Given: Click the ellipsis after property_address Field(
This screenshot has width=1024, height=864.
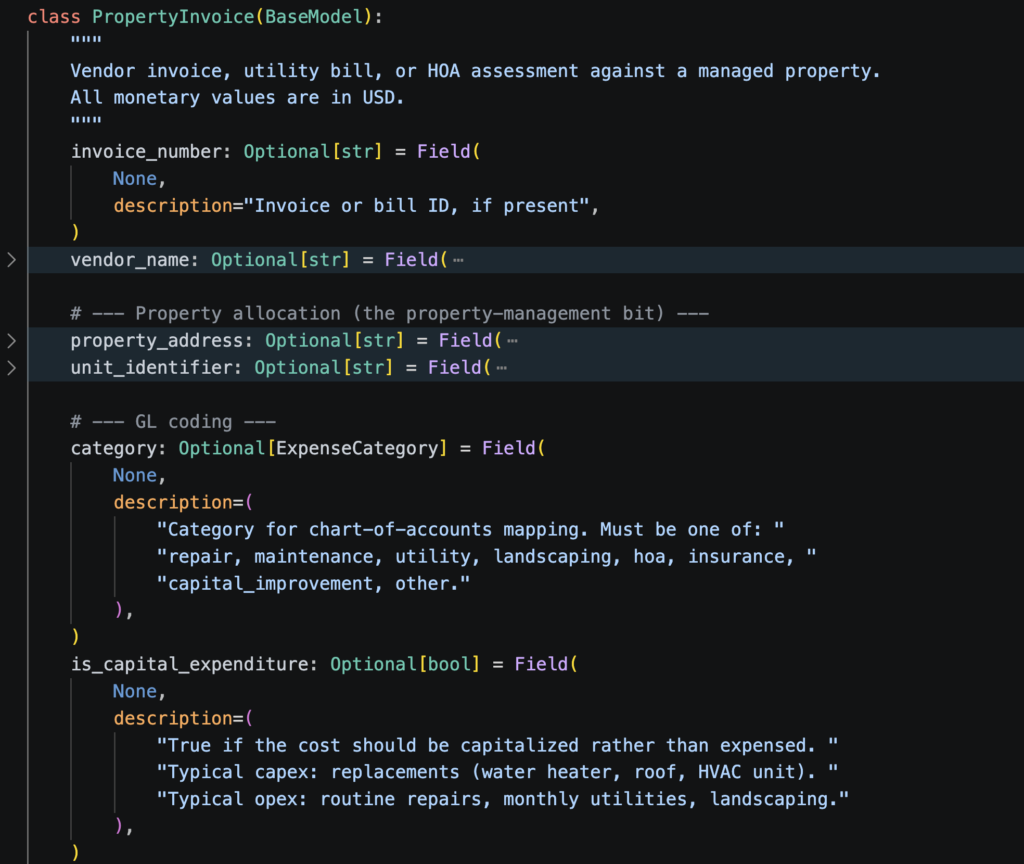Looking at the screenshot, I should tap(512, 341).
